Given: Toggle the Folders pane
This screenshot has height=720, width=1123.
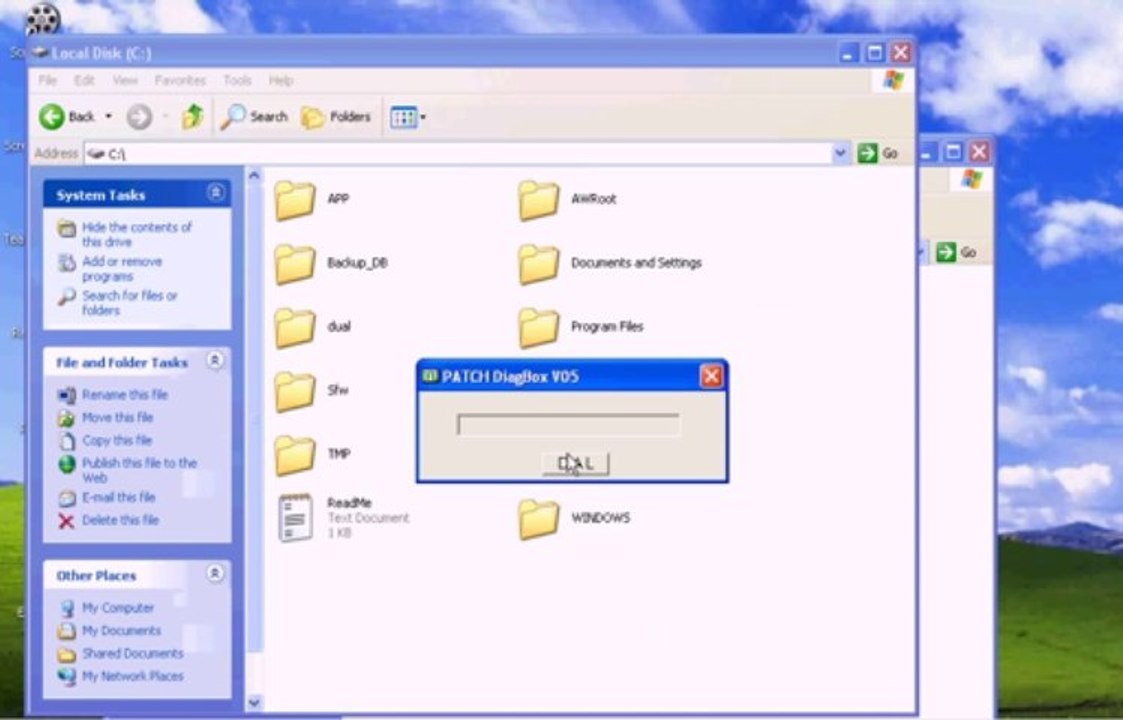Looking at the screenshot, I should [335, 117].
